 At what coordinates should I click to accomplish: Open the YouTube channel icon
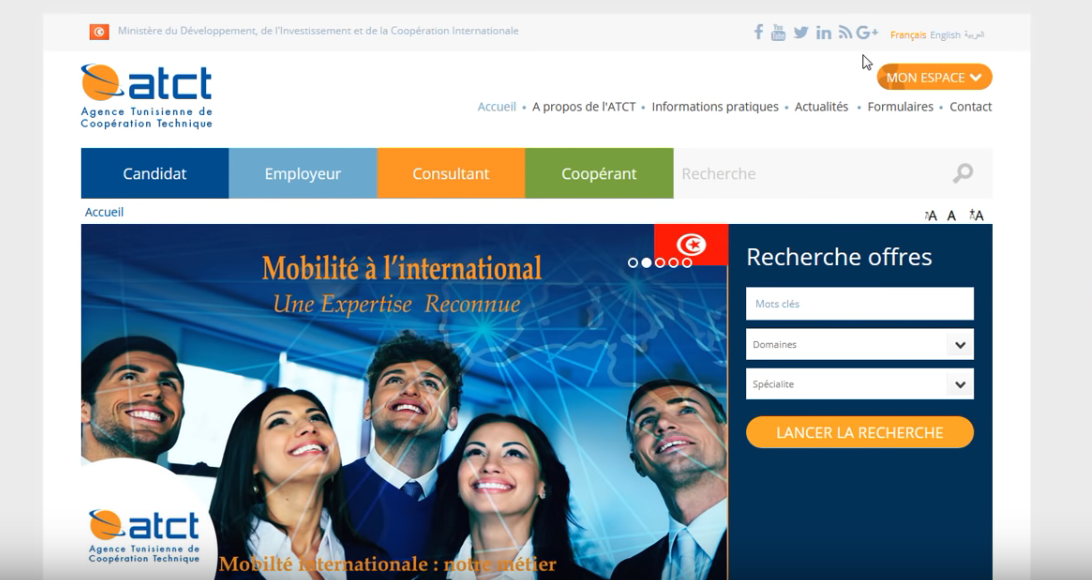click(778, 33)
